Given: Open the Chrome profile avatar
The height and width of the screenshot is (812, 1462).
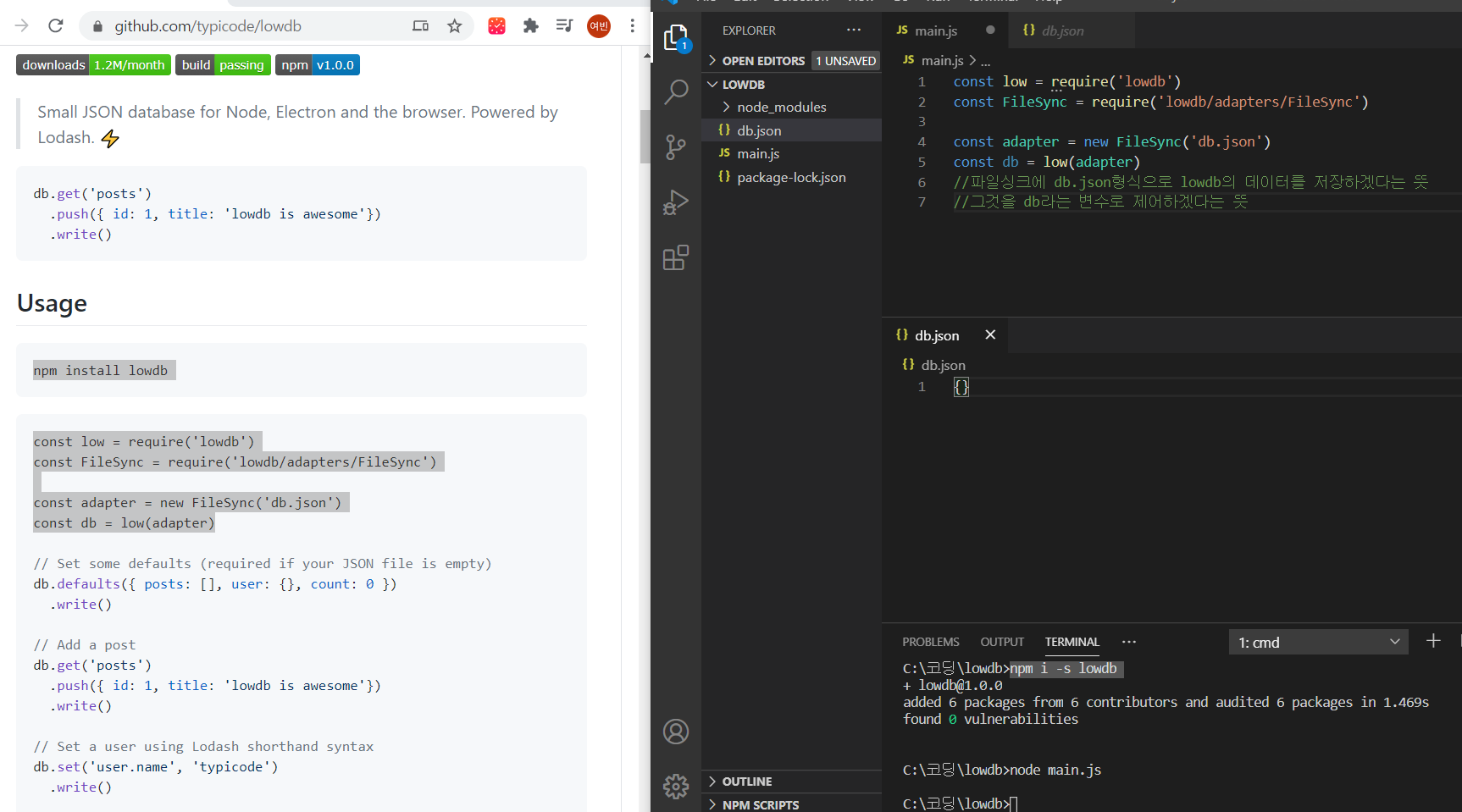Looking at the screenshot, I should pos(599,26).
